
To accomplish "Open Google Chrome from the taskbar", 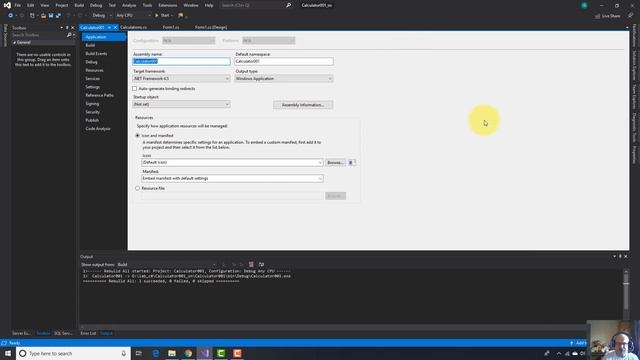I will click(188, 353).
